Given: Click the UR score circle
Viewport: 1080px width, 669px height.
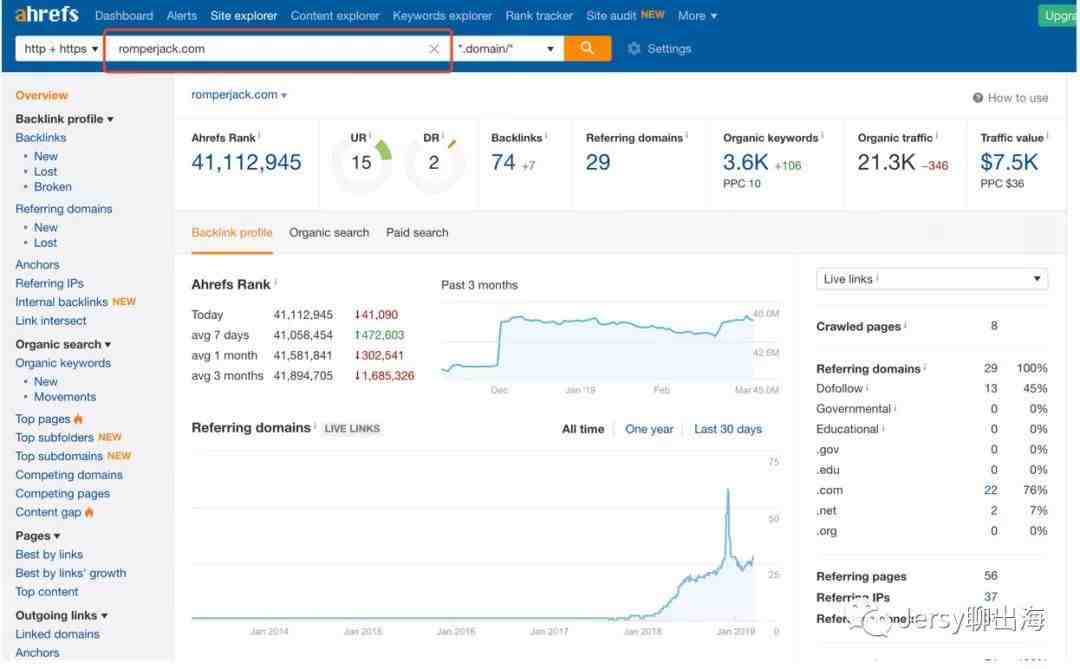Looking at the screenshot, I should click(362, 163).
